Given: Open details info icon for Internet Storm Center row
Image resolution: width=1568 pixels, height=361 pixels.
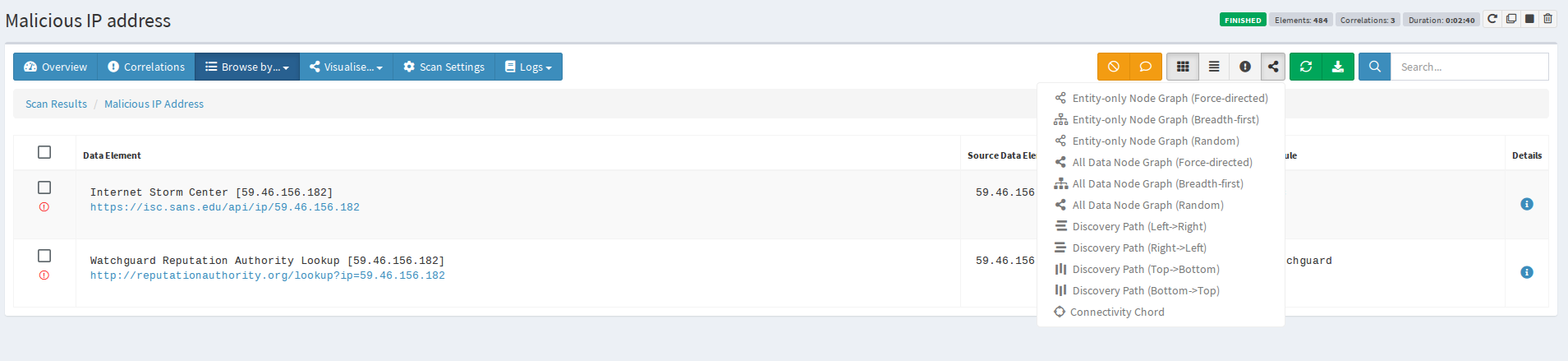Looking at the screenshot, I should tap(1527, 204).
